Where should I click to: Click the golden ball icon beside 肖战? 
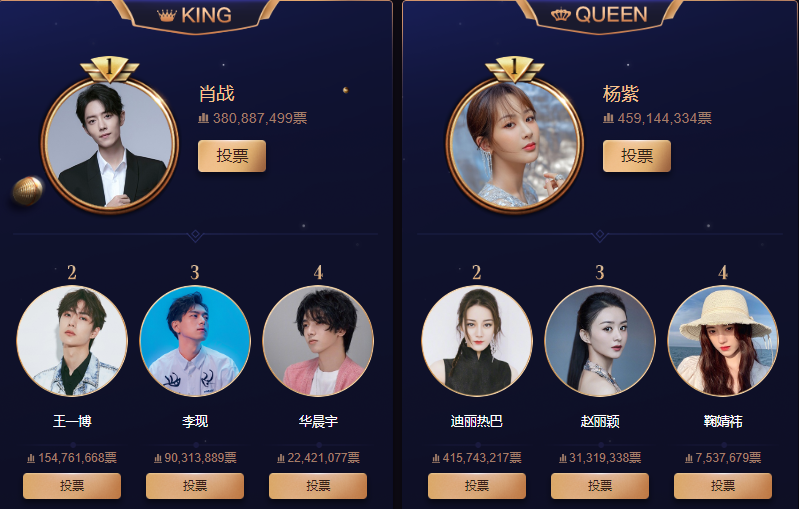click(x=28, y=191)
